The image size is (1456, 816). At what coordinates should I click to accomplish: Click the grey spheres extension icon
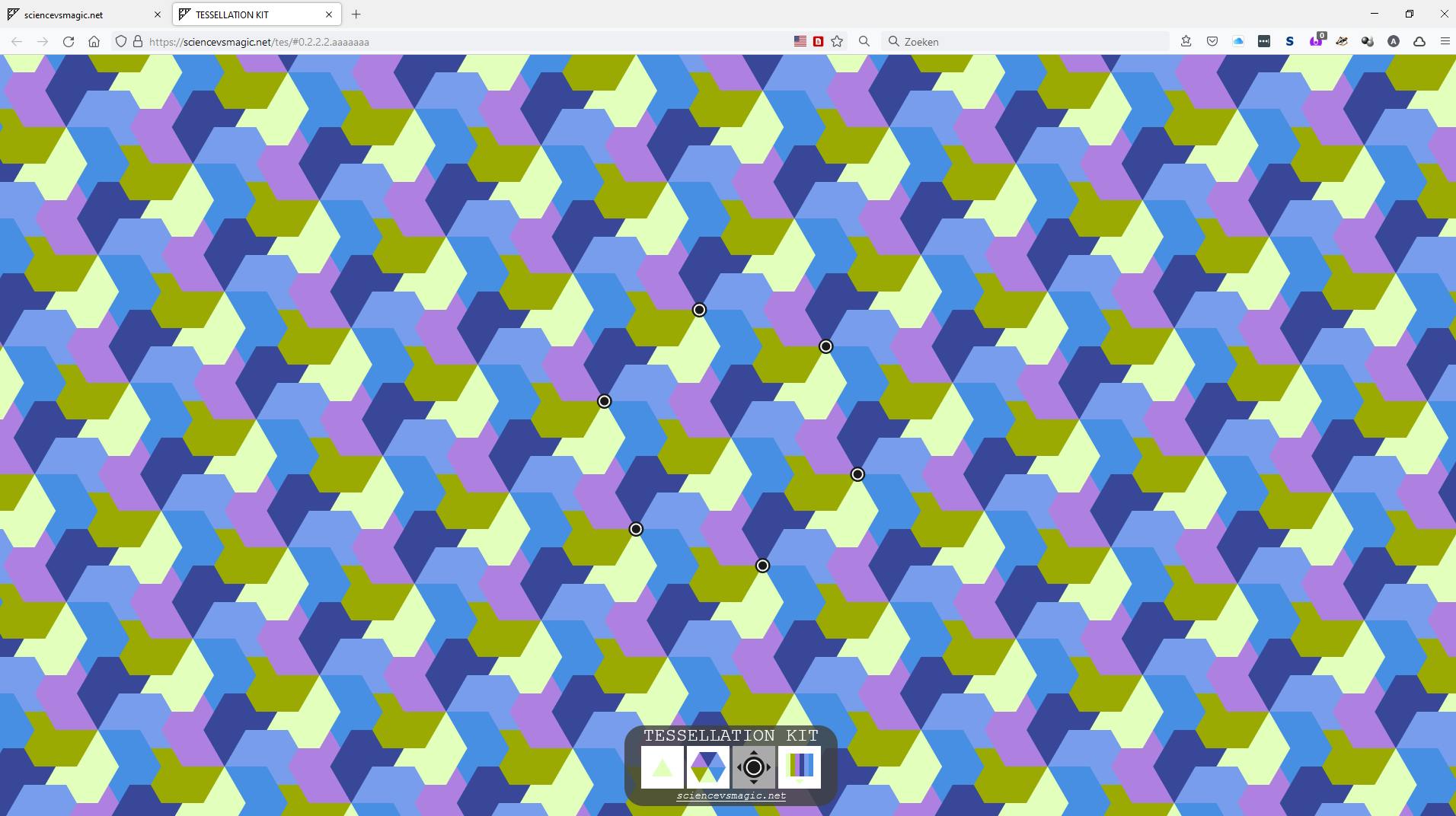(1368, 42)
